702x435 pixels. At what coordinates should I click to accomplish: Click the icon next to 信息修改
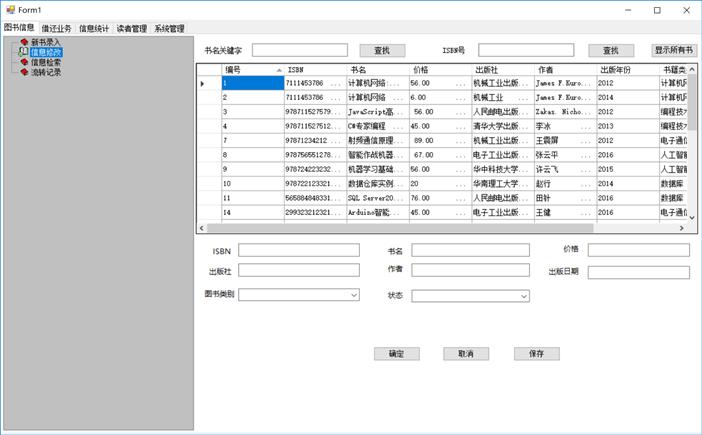point(24,52)
